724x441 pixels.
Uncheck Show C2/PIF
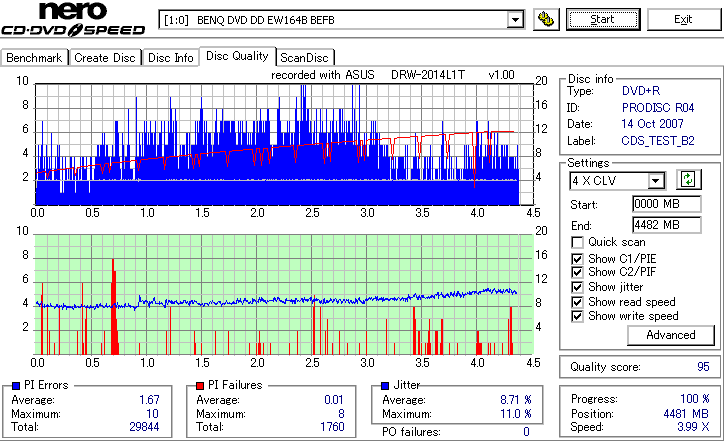(577, 272)
